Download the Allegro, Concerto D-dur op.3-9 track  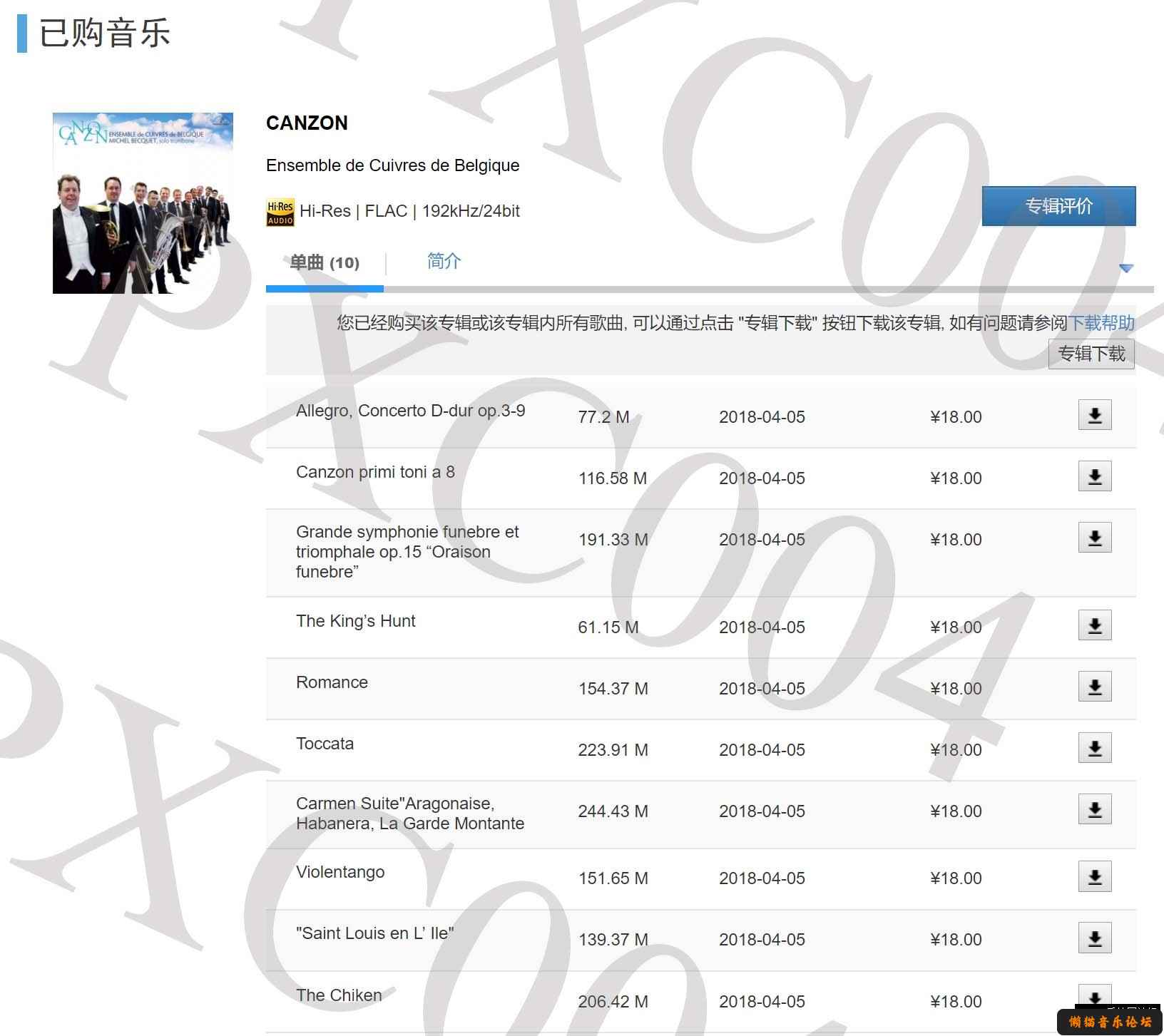coord(1095,415)
